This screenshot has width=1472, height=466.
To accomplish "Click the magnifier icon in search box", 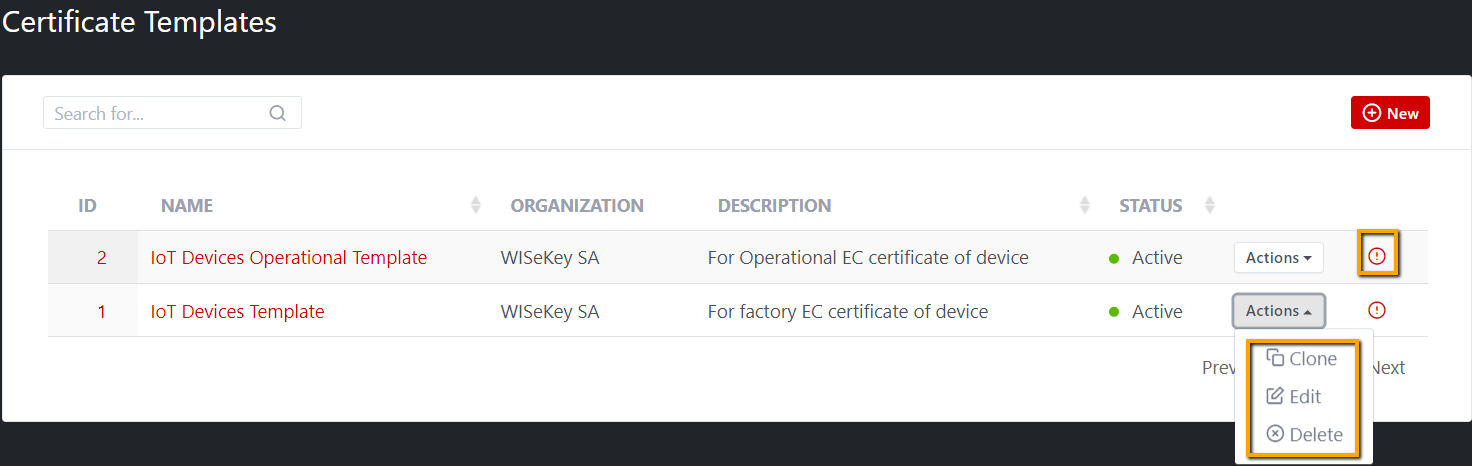I will coord(278,113).
